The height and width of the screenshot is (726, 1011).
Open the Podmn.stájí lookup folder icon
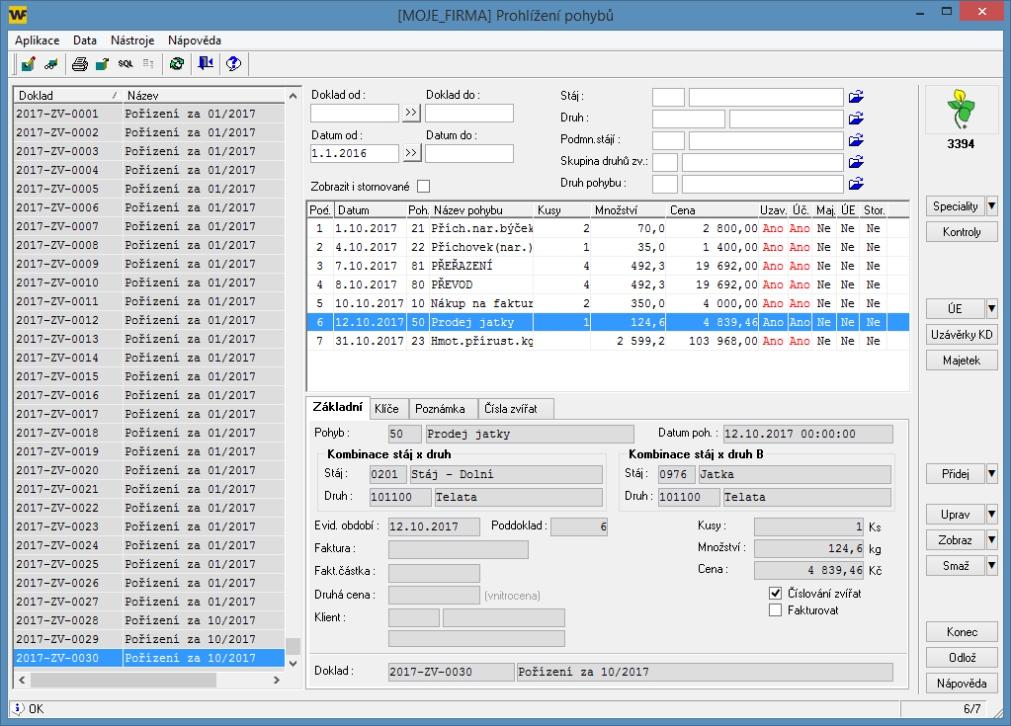tap(856, 140)
